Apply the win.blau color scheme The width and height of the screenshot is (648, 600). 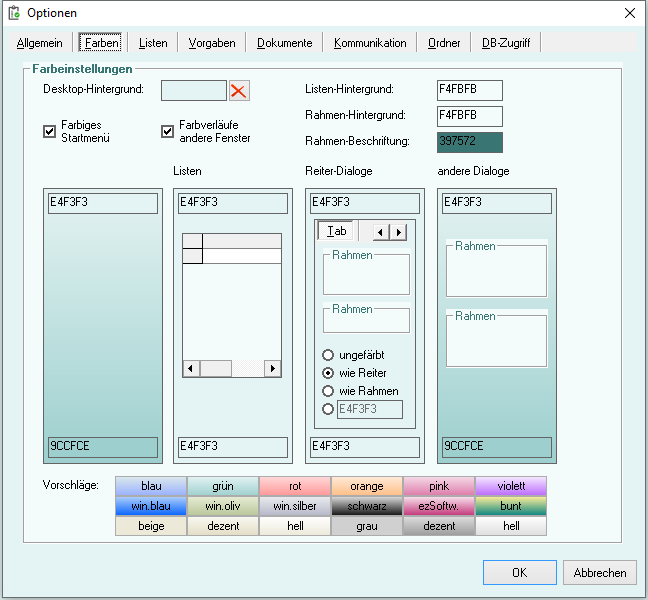(x=151, y=506)
